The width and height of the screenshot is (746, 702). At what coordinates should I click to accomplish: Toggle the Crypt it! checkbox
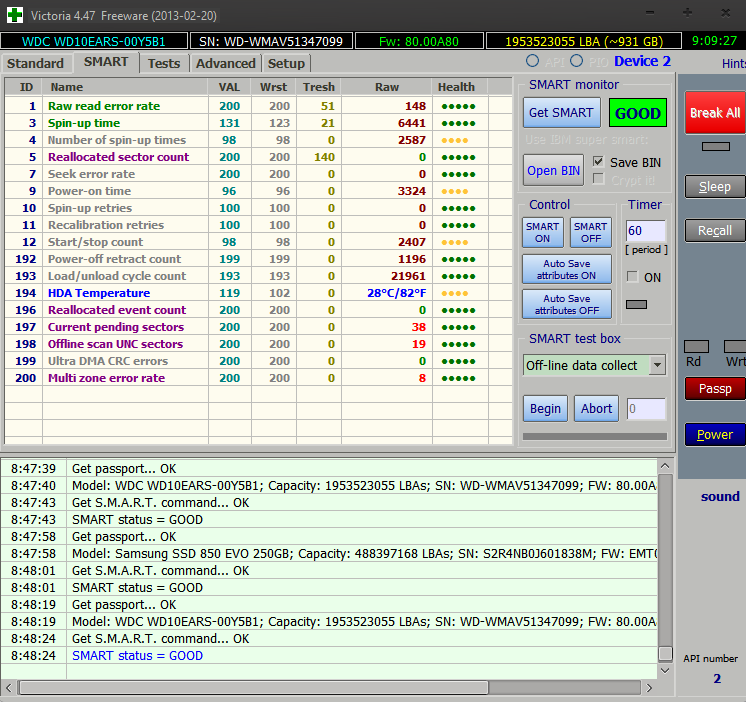[599, 179]
